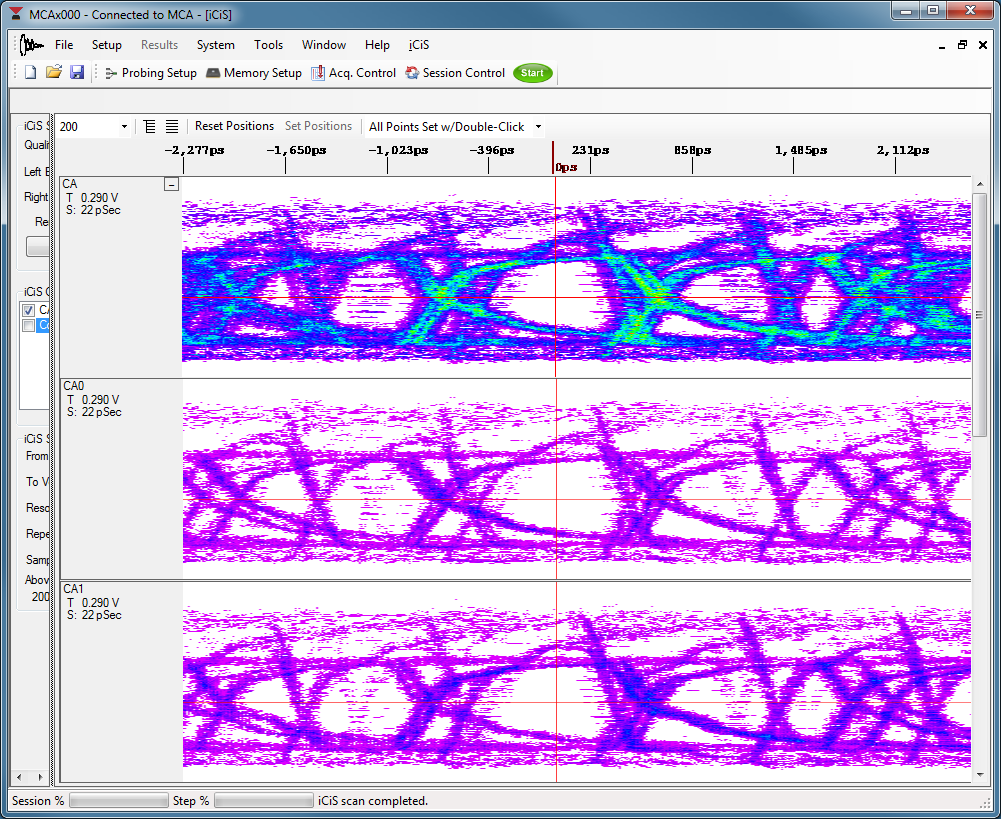
Task: Click the Session % progress bar
Action: click(x=118, y=800)
